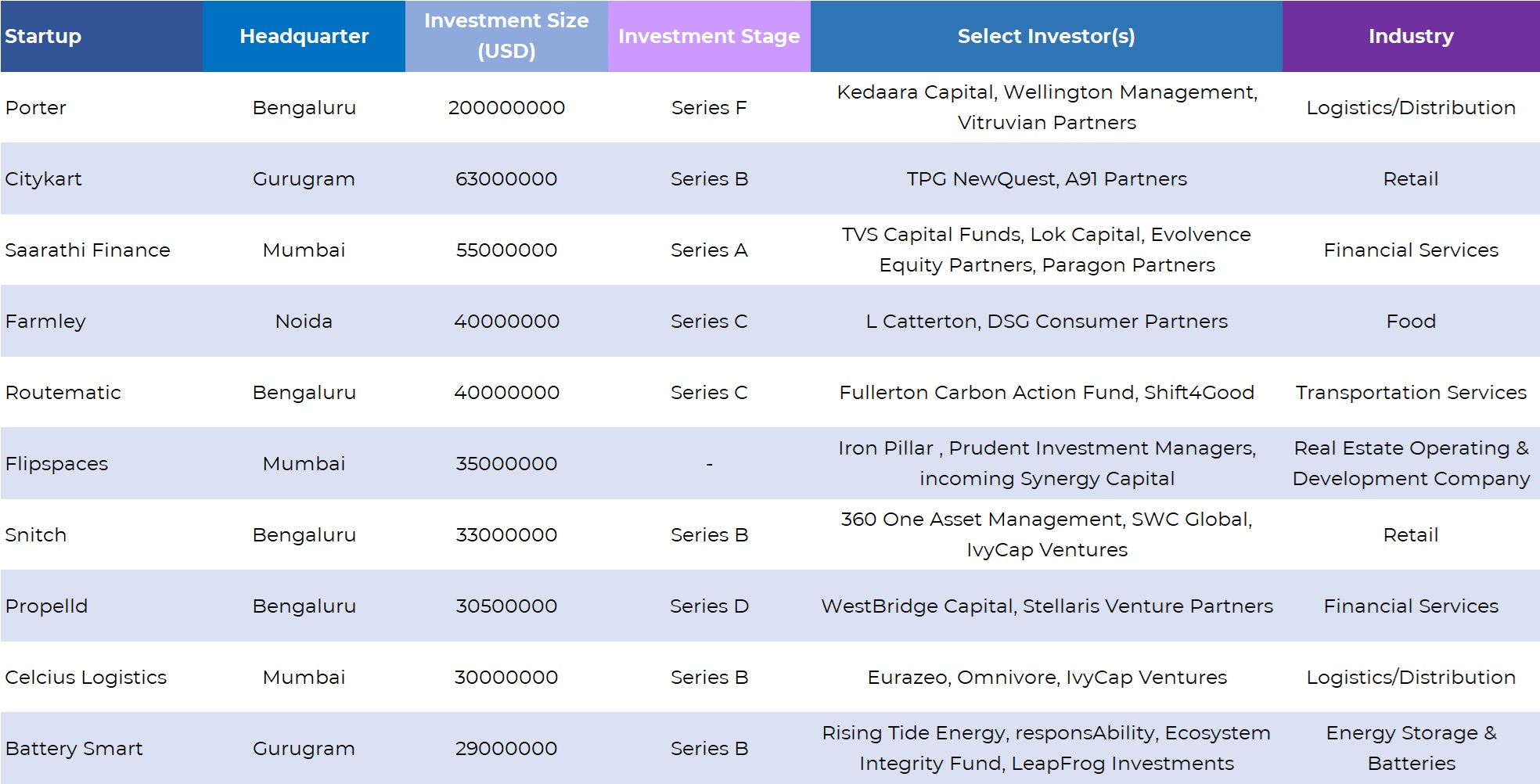Select the Investment Size (USD) header
Viewport: 1540px width, 784px height.
click(506, 36)
